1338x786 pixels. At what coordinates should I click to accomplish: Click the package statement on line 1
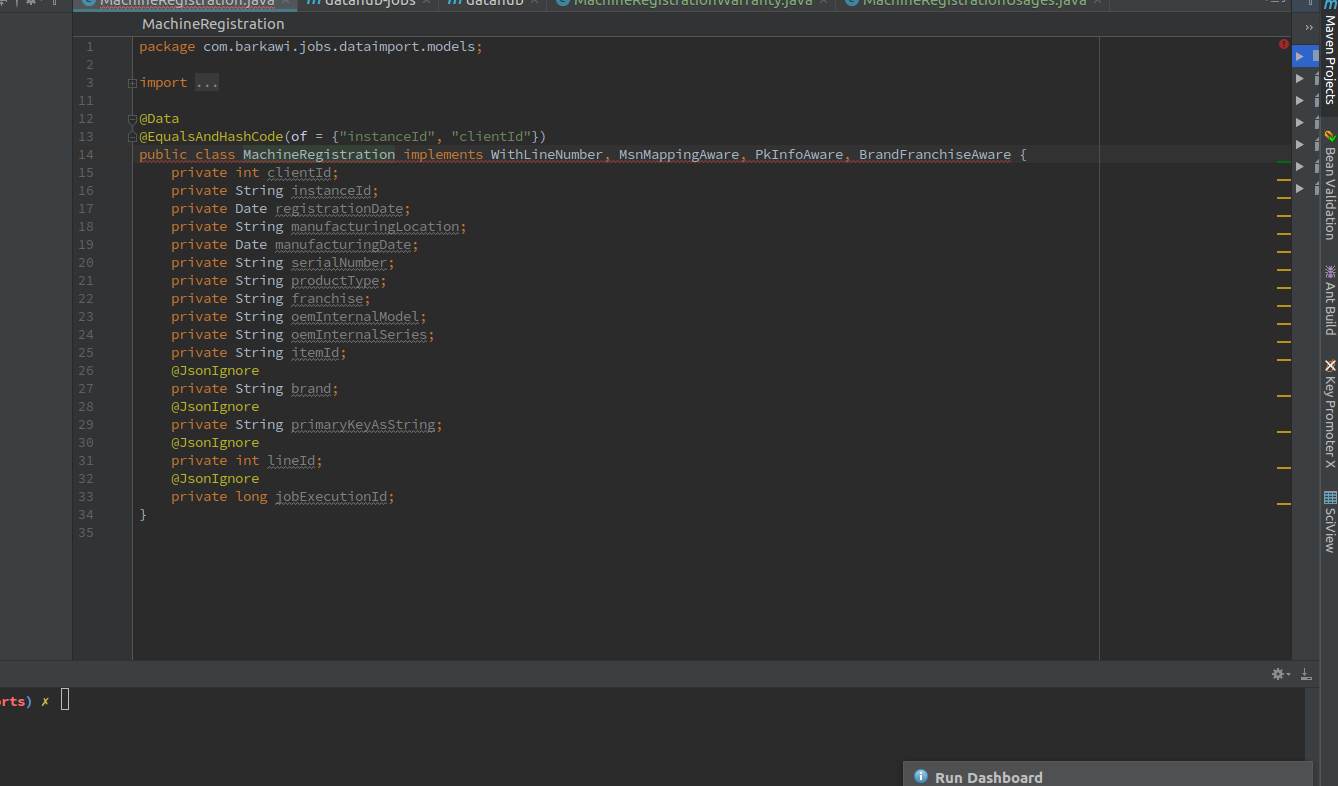pos(311,47)
